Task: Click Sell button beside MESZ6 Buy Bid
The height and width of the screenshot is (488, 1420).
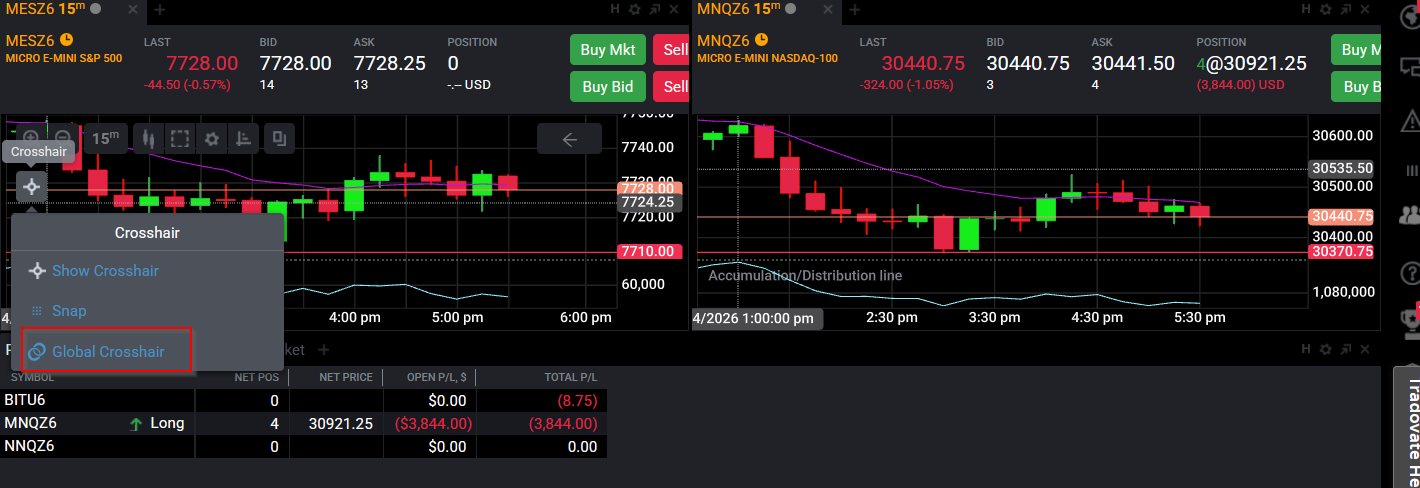Action: pos(672,86)
